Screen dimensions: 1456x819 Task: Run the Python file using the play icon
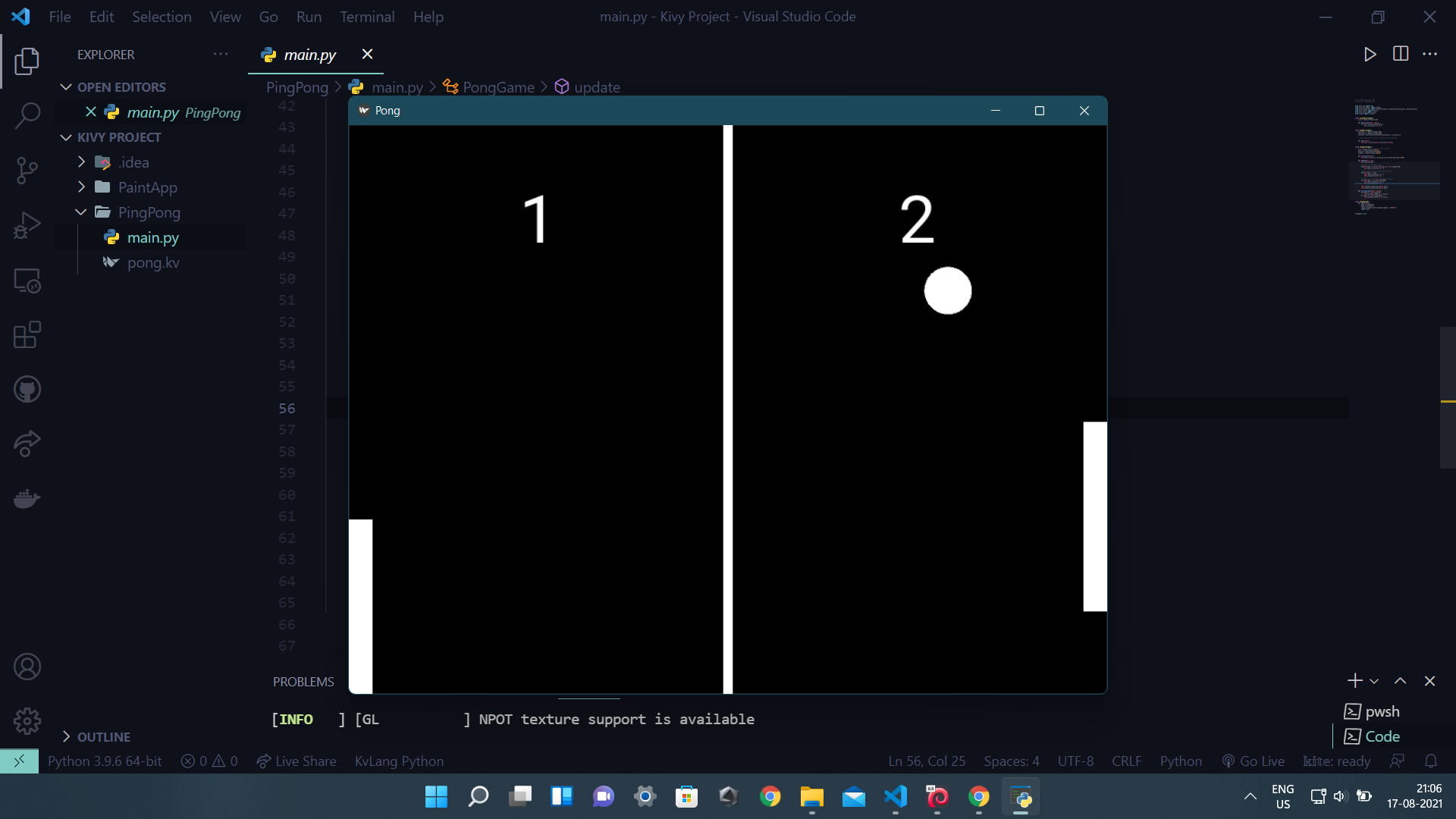point(1370,54)
